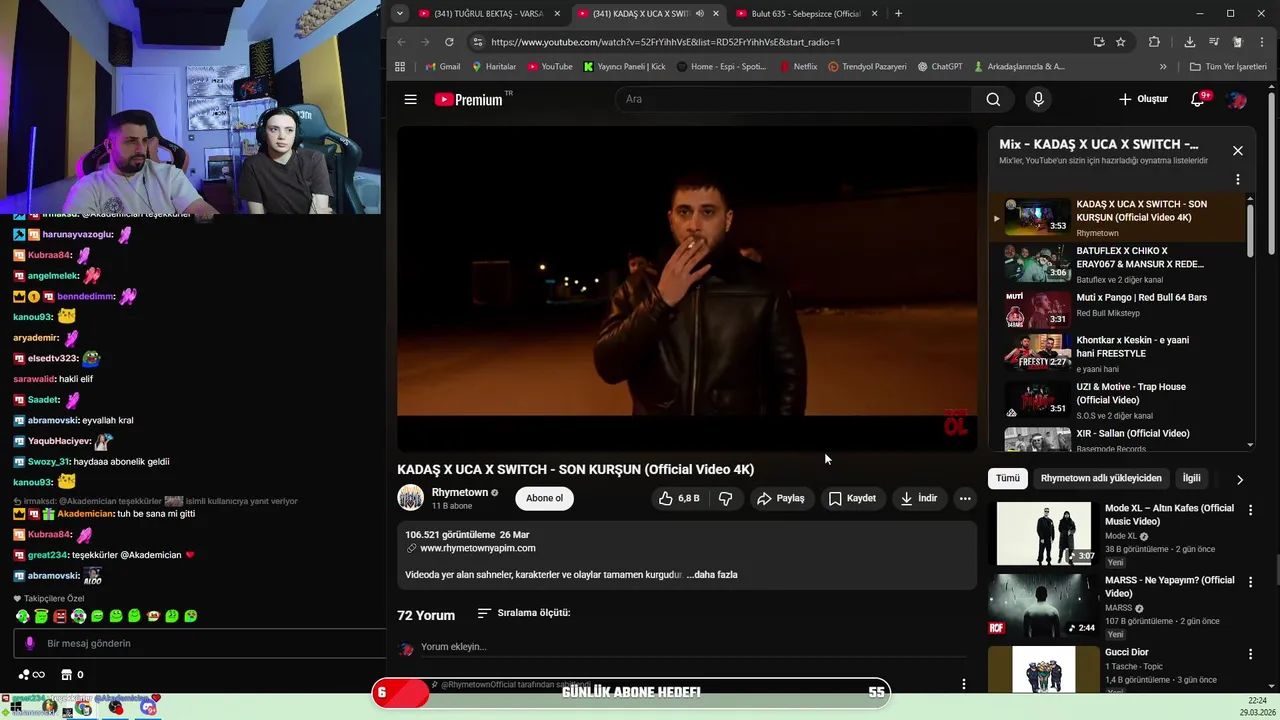This screenshot has height=720, width=1280.
Task: Click the Yorum ekleyin comment field
Action: (x=692, y=647)
